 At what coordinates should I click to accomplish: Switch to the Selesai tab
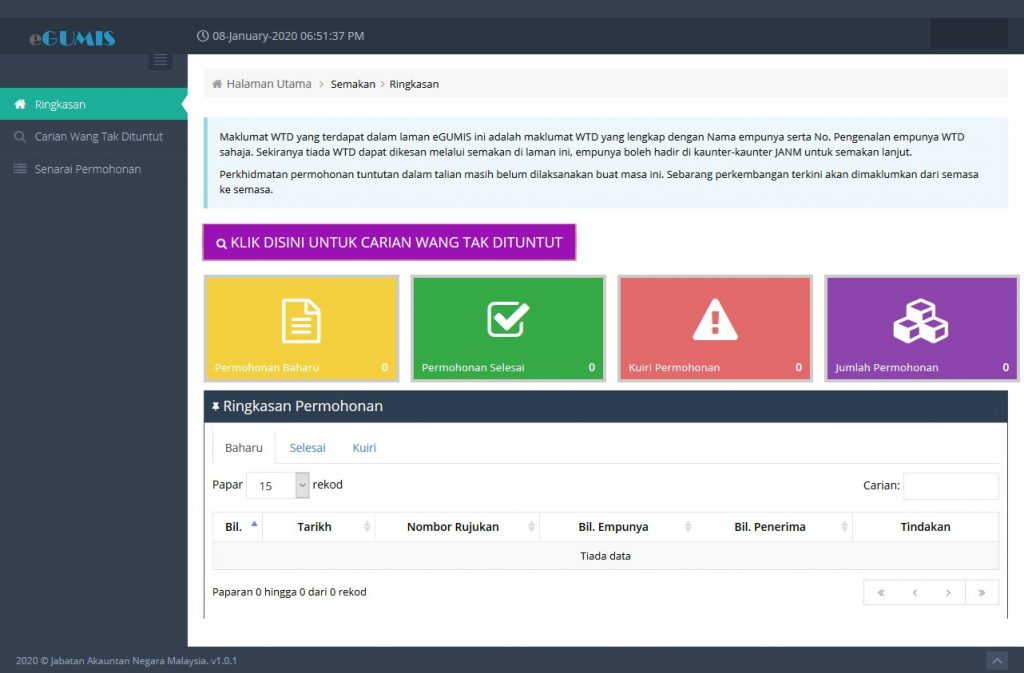[308, 448]
